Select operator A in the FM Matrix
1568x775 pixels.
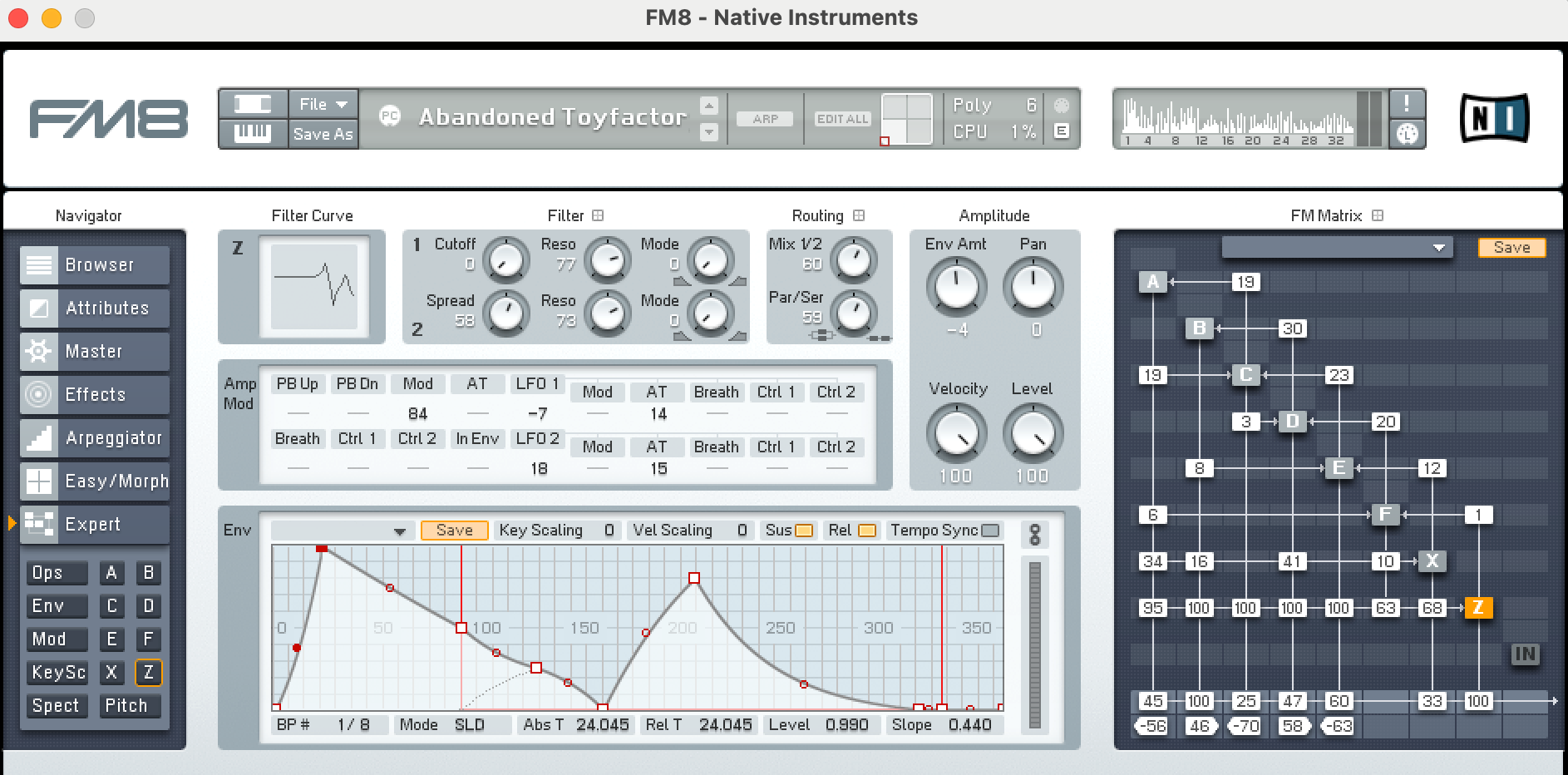point(1153,282)
